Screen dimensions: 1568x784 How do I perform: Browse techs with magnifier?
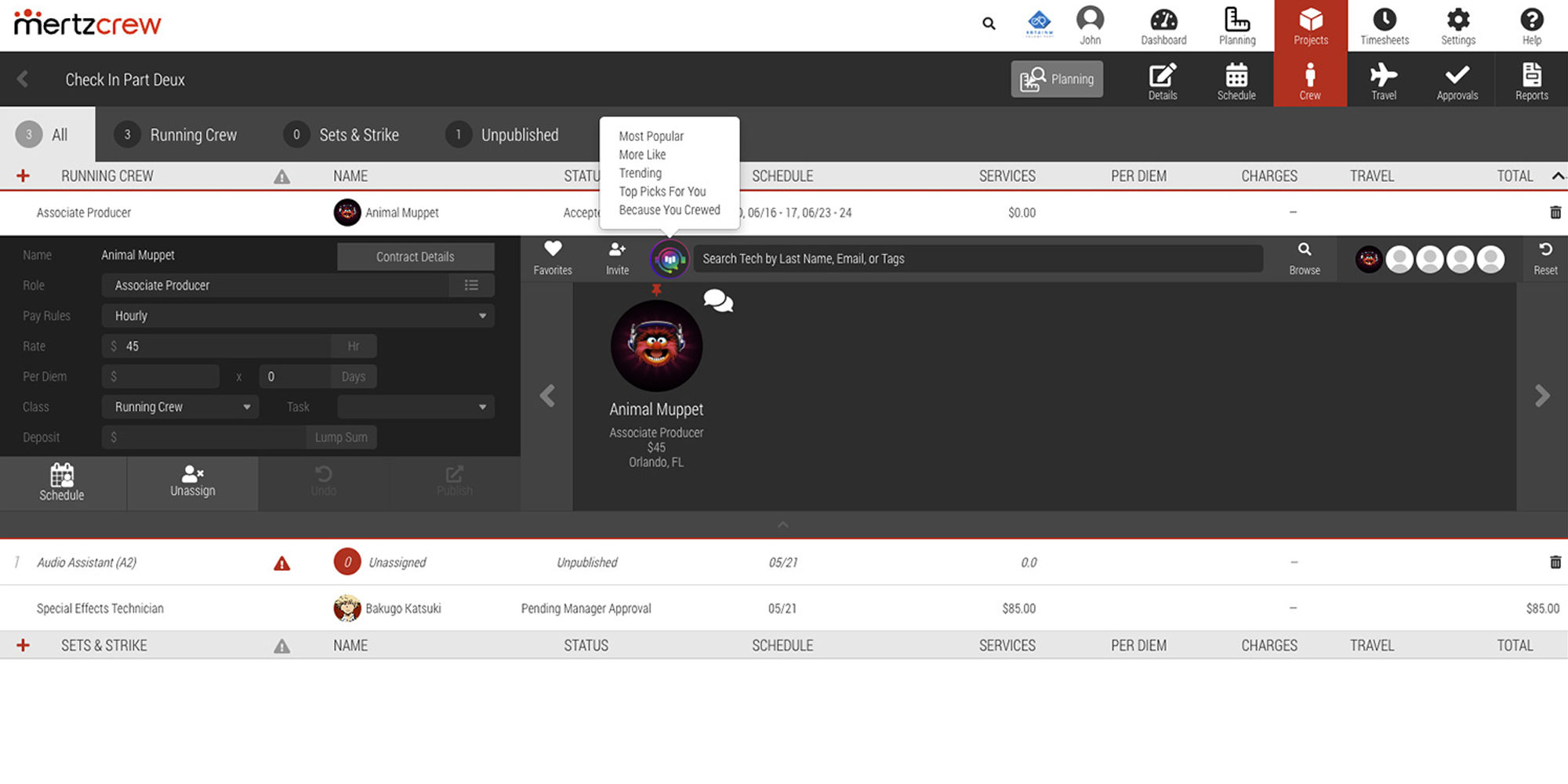(1305, 258)
